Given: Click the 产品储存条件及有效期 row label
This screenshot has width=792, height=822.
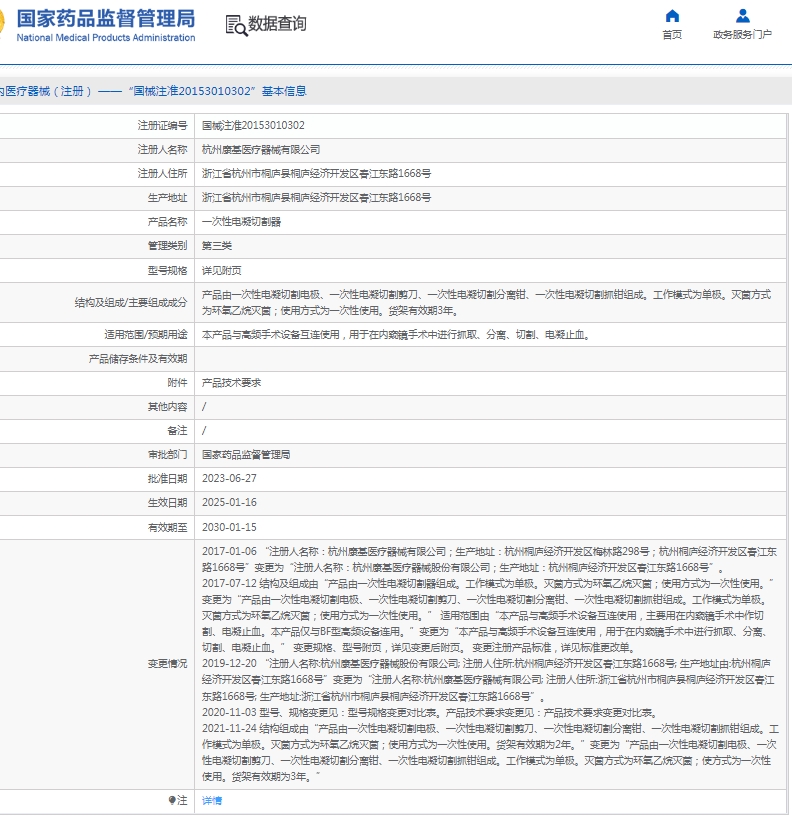Looking at the screenshot, I should 137,359.
